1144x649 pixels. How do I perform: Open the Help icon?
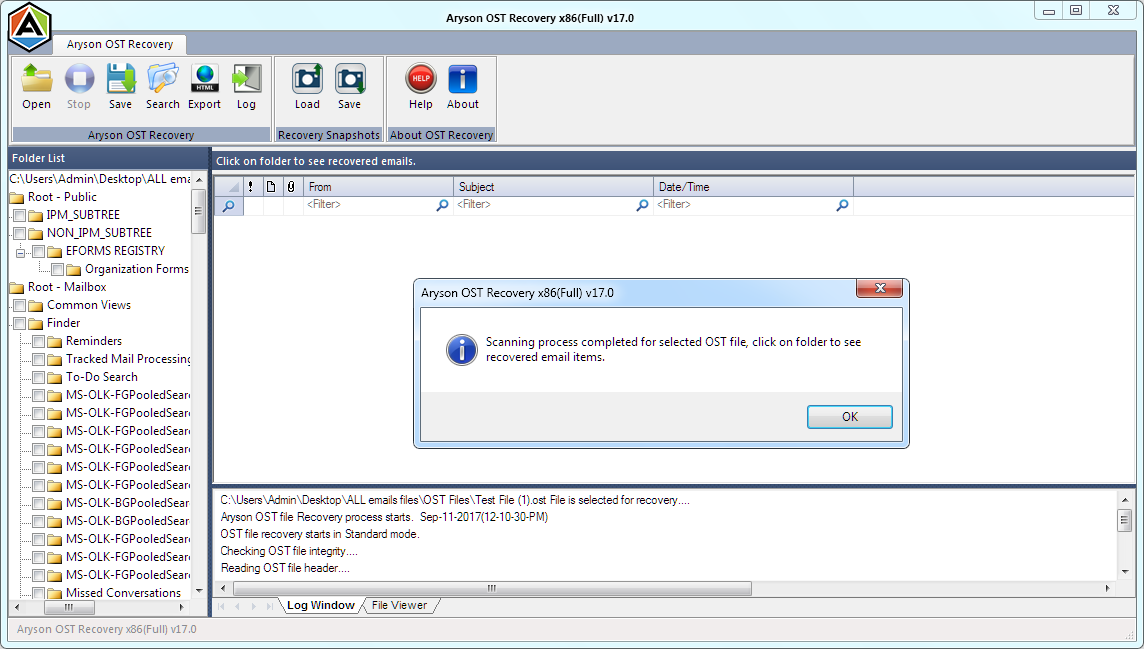pyautogui.click(x=421, y=79)
